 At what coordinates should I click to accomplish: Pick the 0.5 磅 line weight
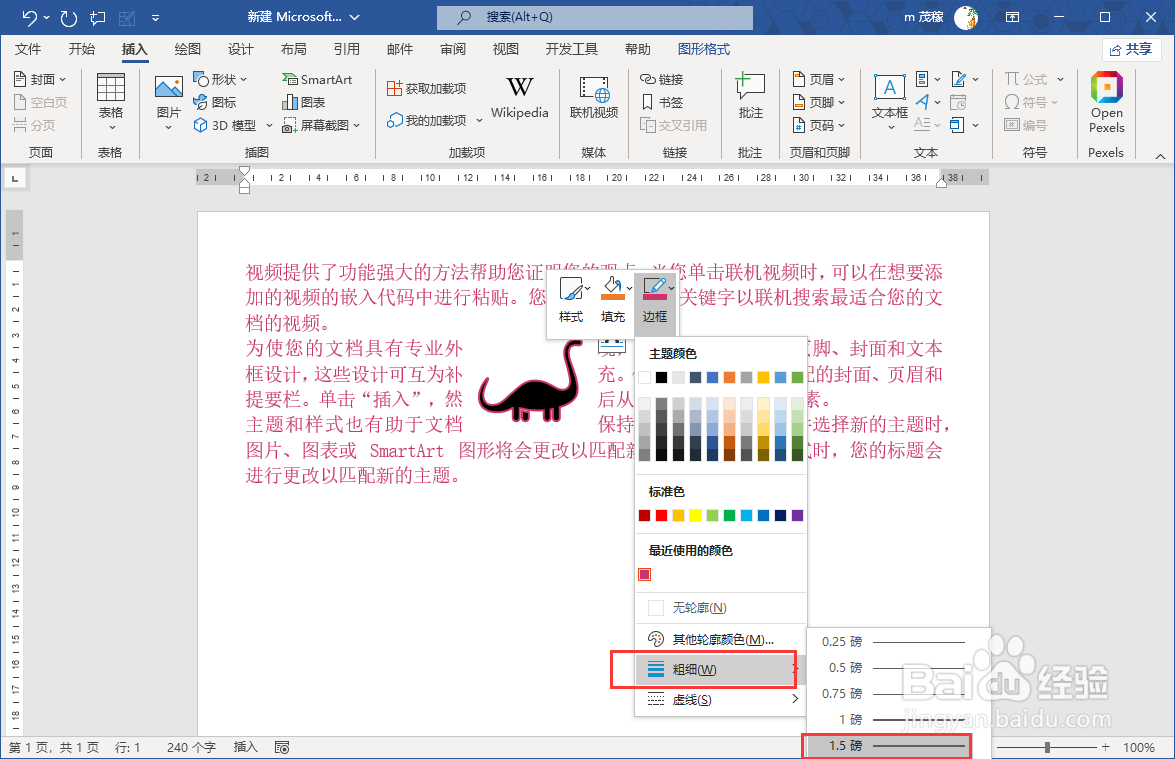886,667
